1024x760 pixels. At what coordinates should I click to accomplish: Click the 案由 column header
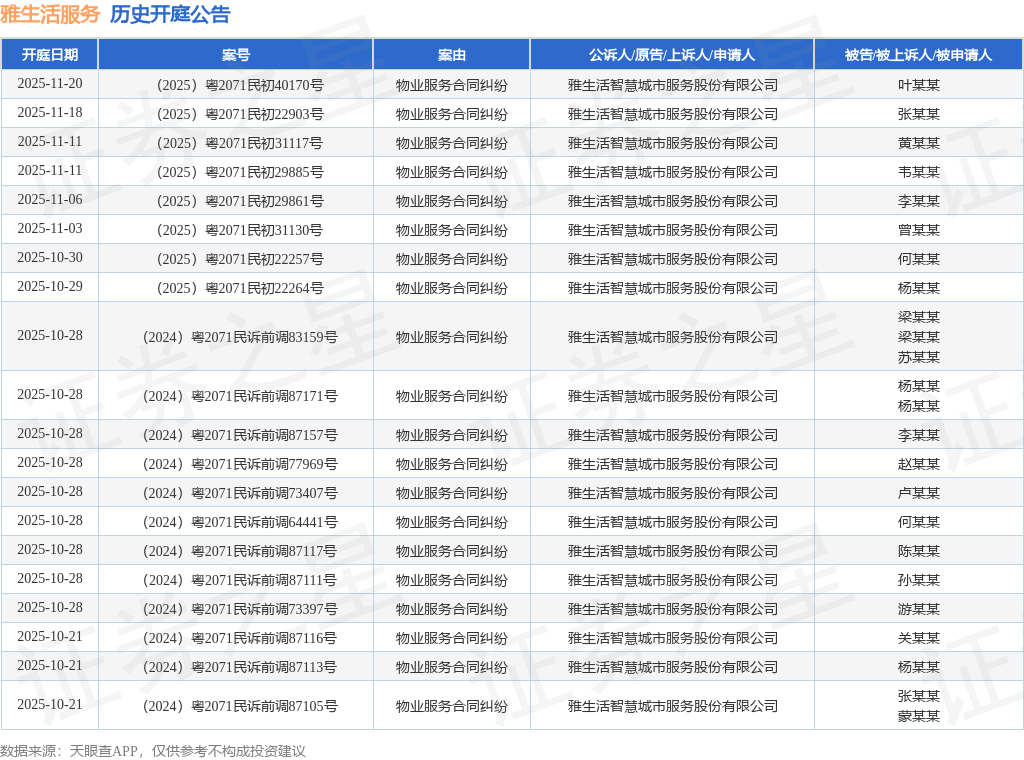451,55
